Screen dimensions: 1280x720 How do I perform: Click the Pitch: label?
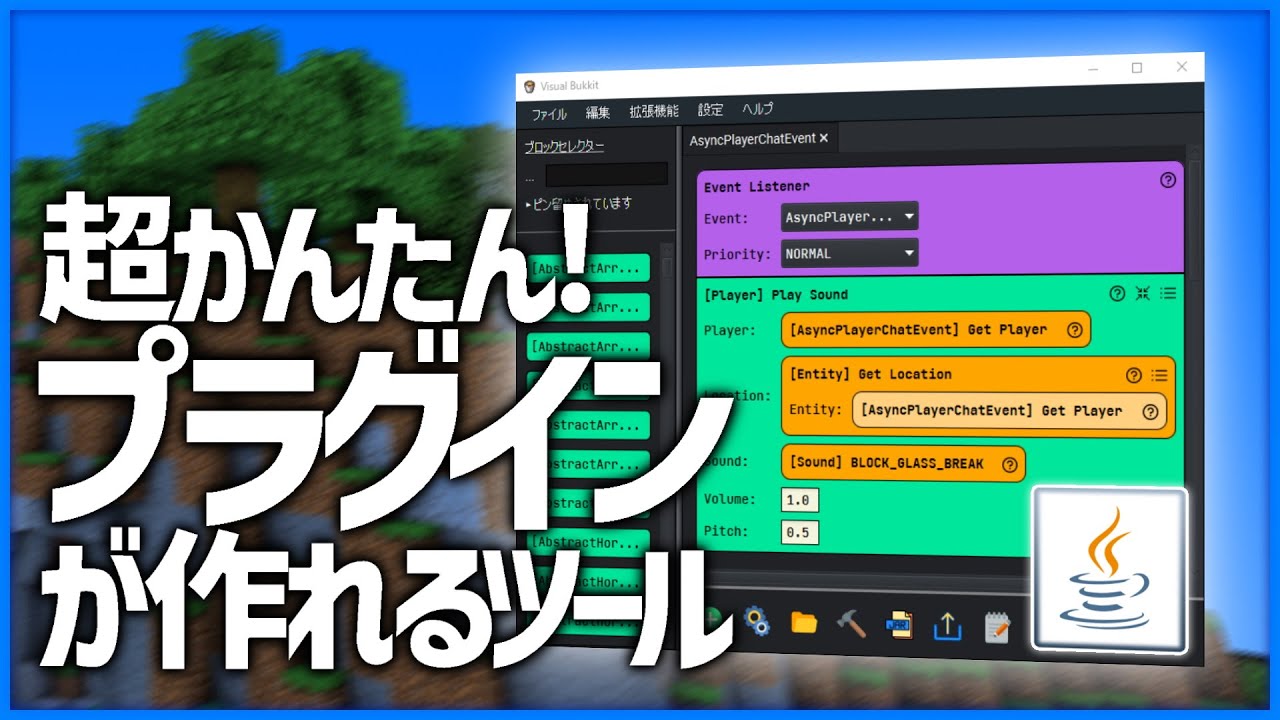[x=727, y=532]
